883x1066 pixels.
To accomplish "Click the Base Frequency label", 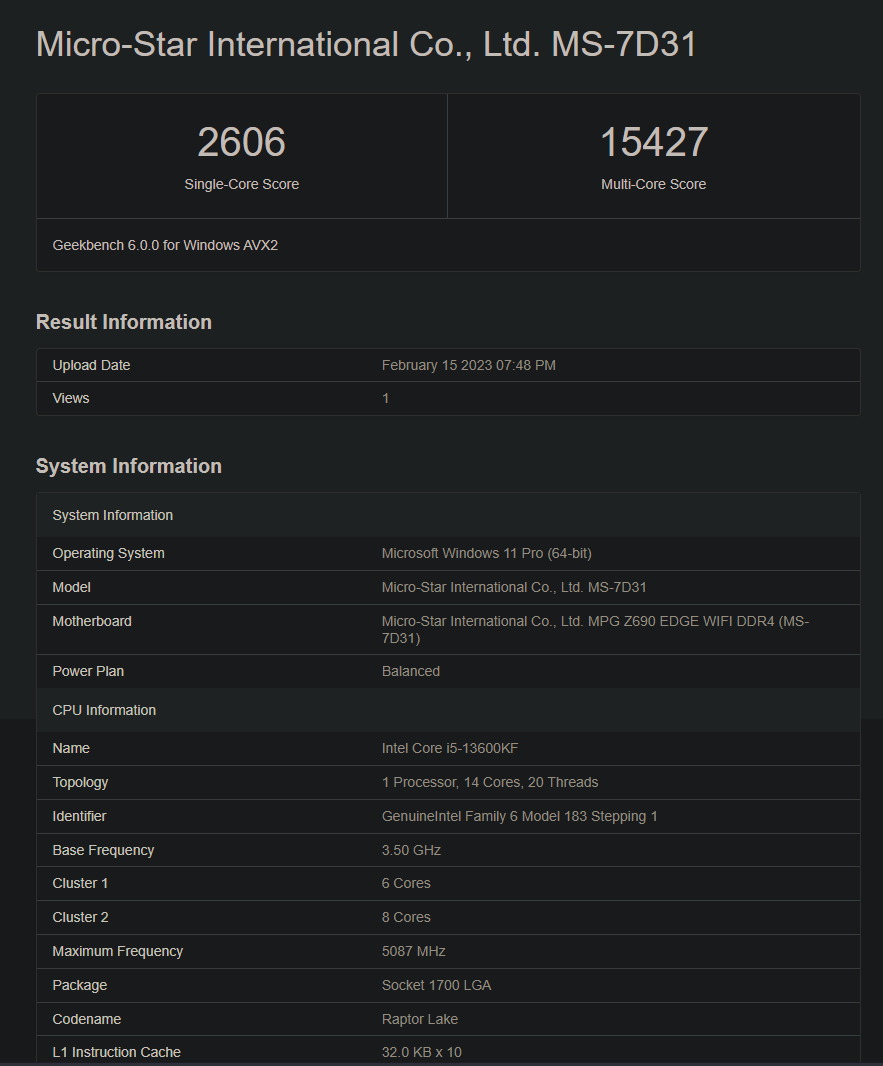I will [103, 850].
